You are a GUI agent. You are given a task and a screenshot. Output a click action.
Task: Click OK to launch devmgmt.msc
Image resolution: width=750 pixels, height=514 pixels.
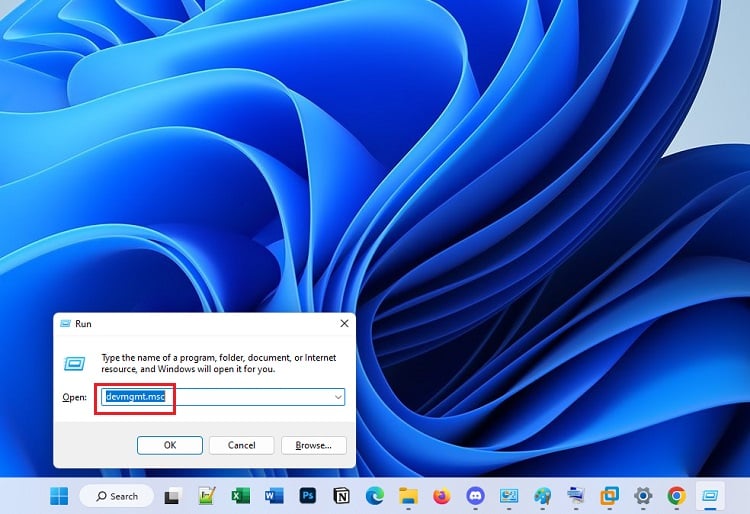[x=170, y=445]
